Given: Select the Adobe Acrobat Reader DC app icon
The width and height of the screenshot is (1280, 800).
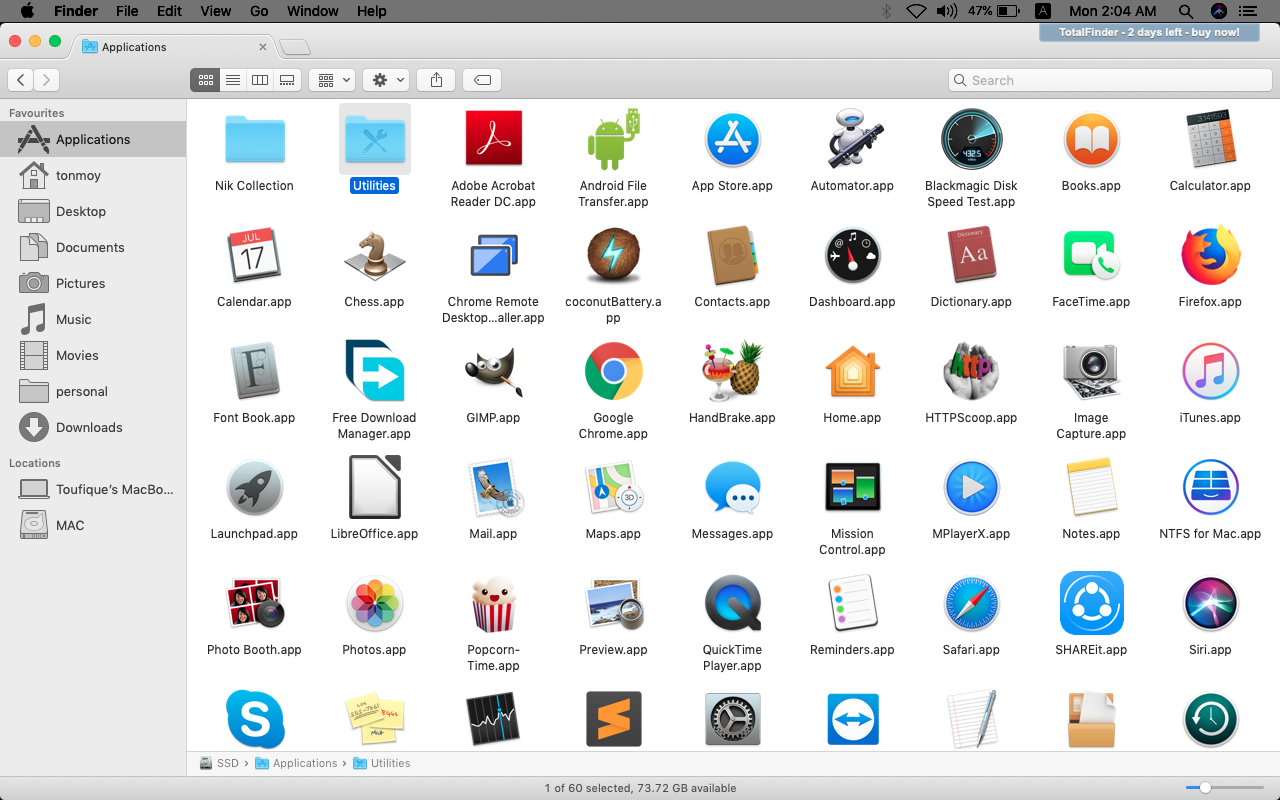Looking at the screenshot, I should (493, 139).
